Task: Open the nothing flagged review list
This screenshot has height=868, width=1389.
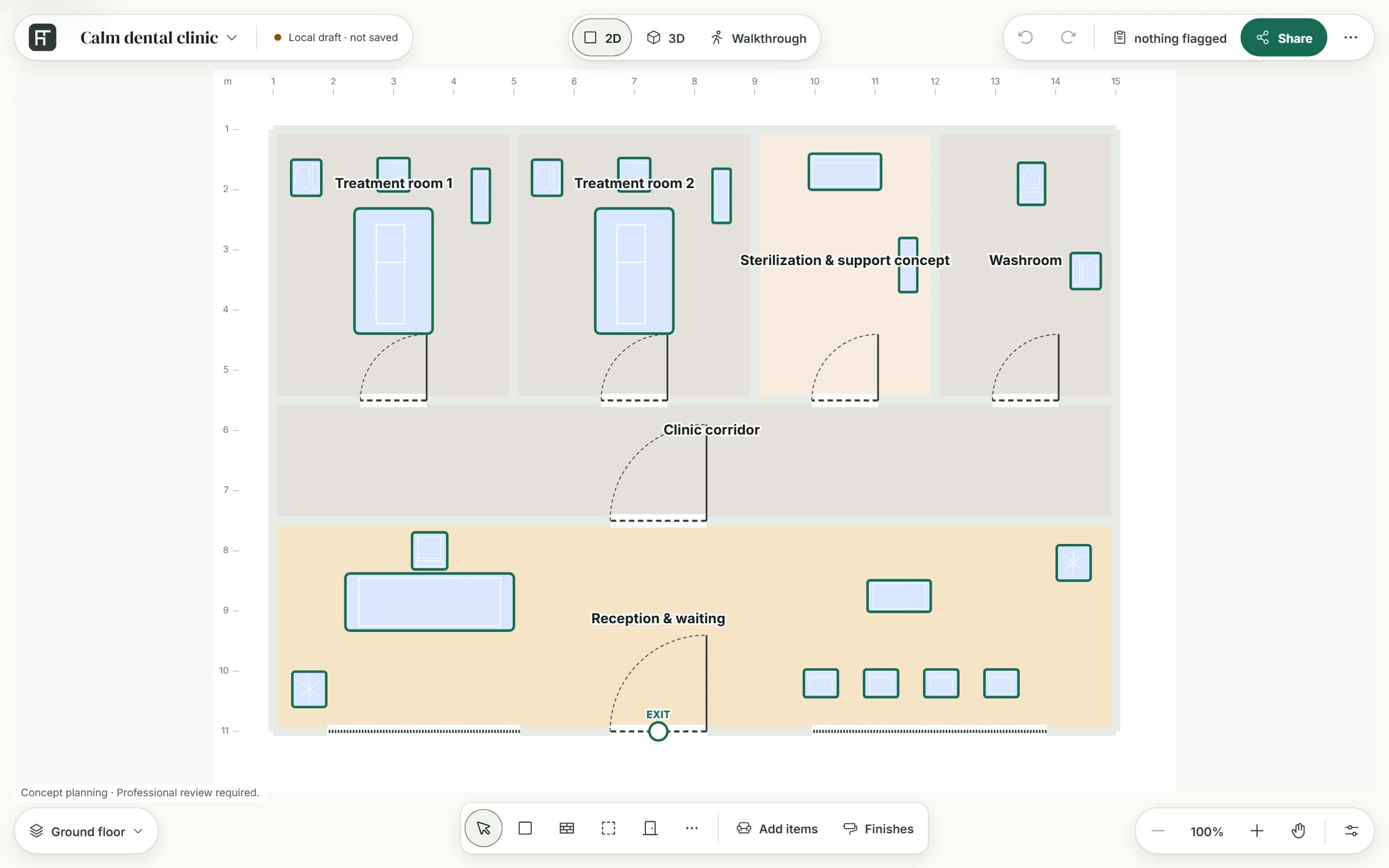Action: [x=1170, y=38]
